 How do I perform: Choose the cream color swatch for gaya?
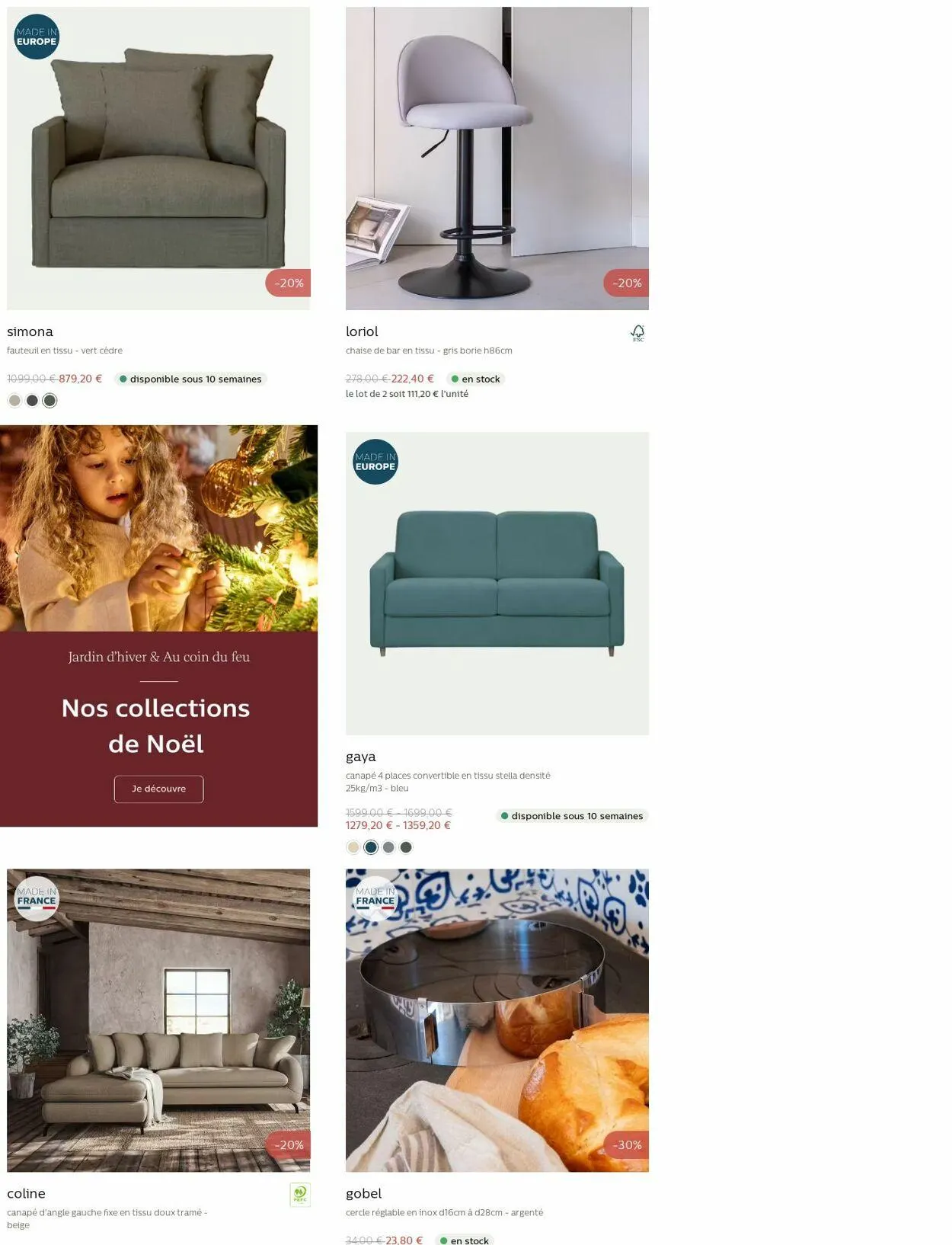pos(353,847)
